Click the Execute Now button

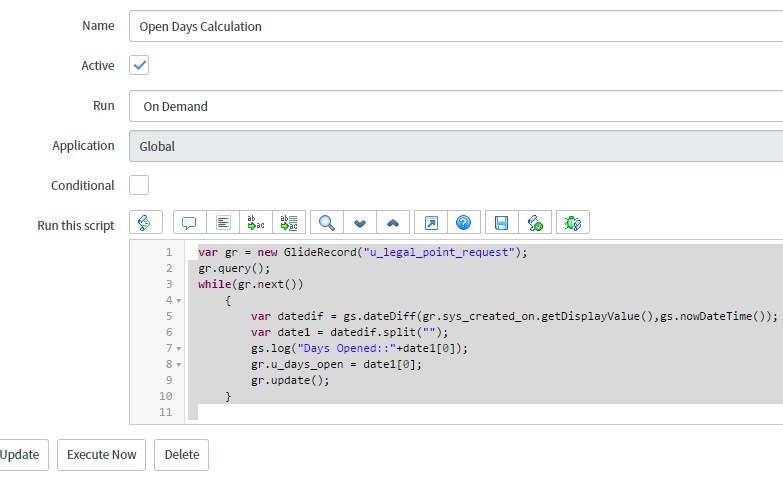point(101,455)
